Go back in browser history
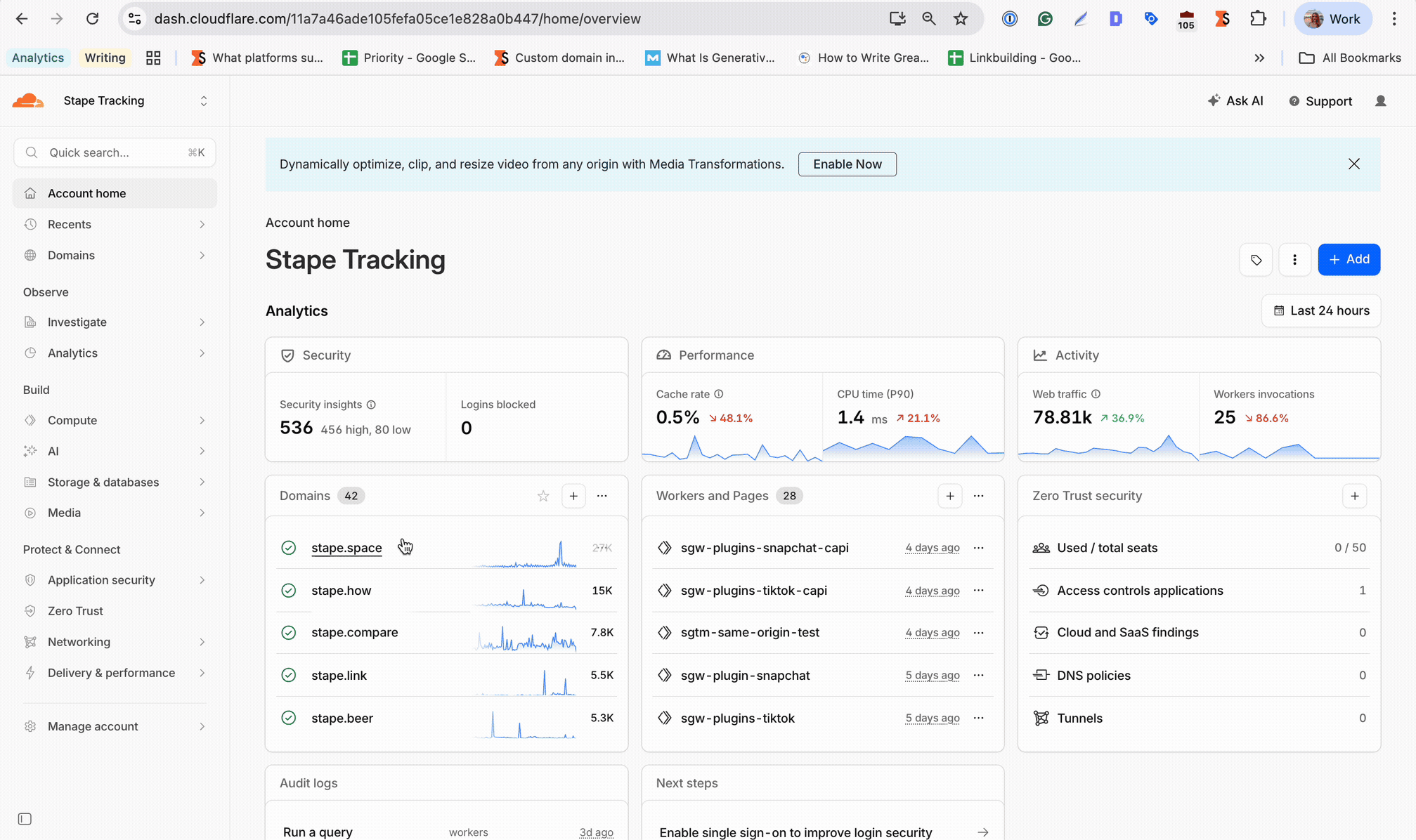Viewport: 1416px width, 840px height. tap(22, 19)
